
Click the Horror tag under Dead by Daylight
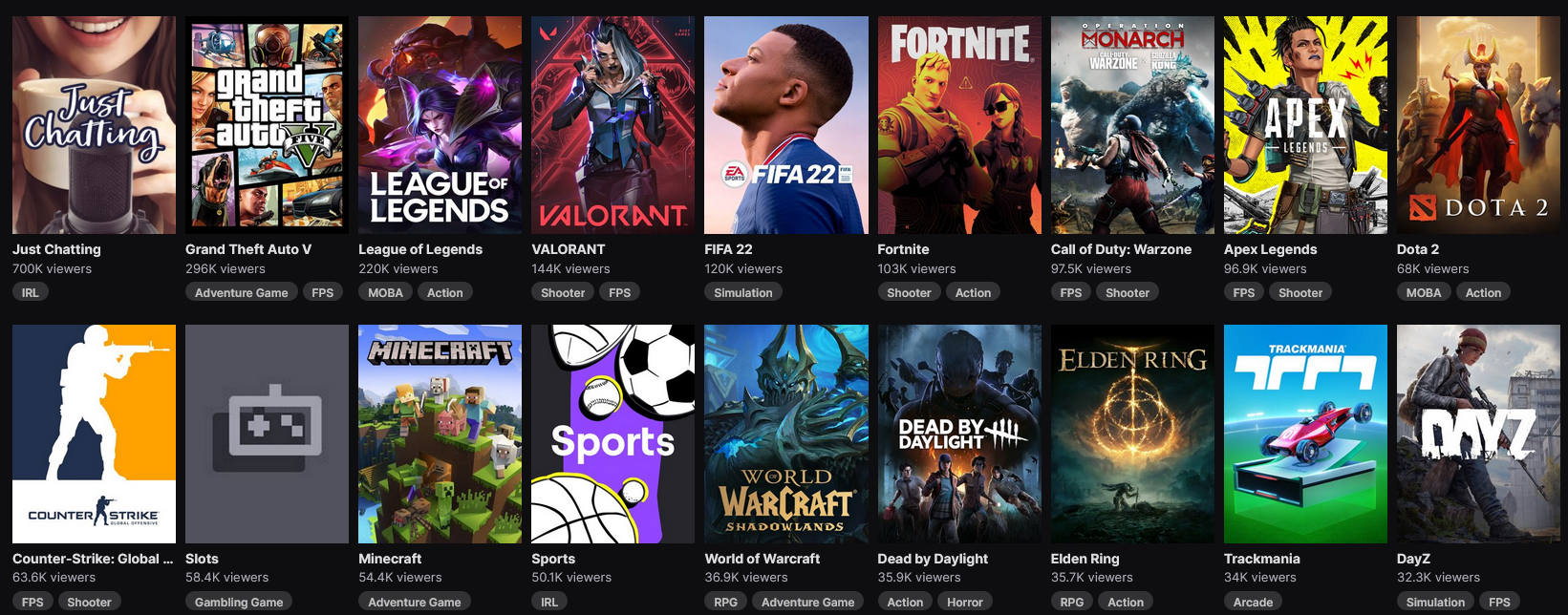point(965,603)
